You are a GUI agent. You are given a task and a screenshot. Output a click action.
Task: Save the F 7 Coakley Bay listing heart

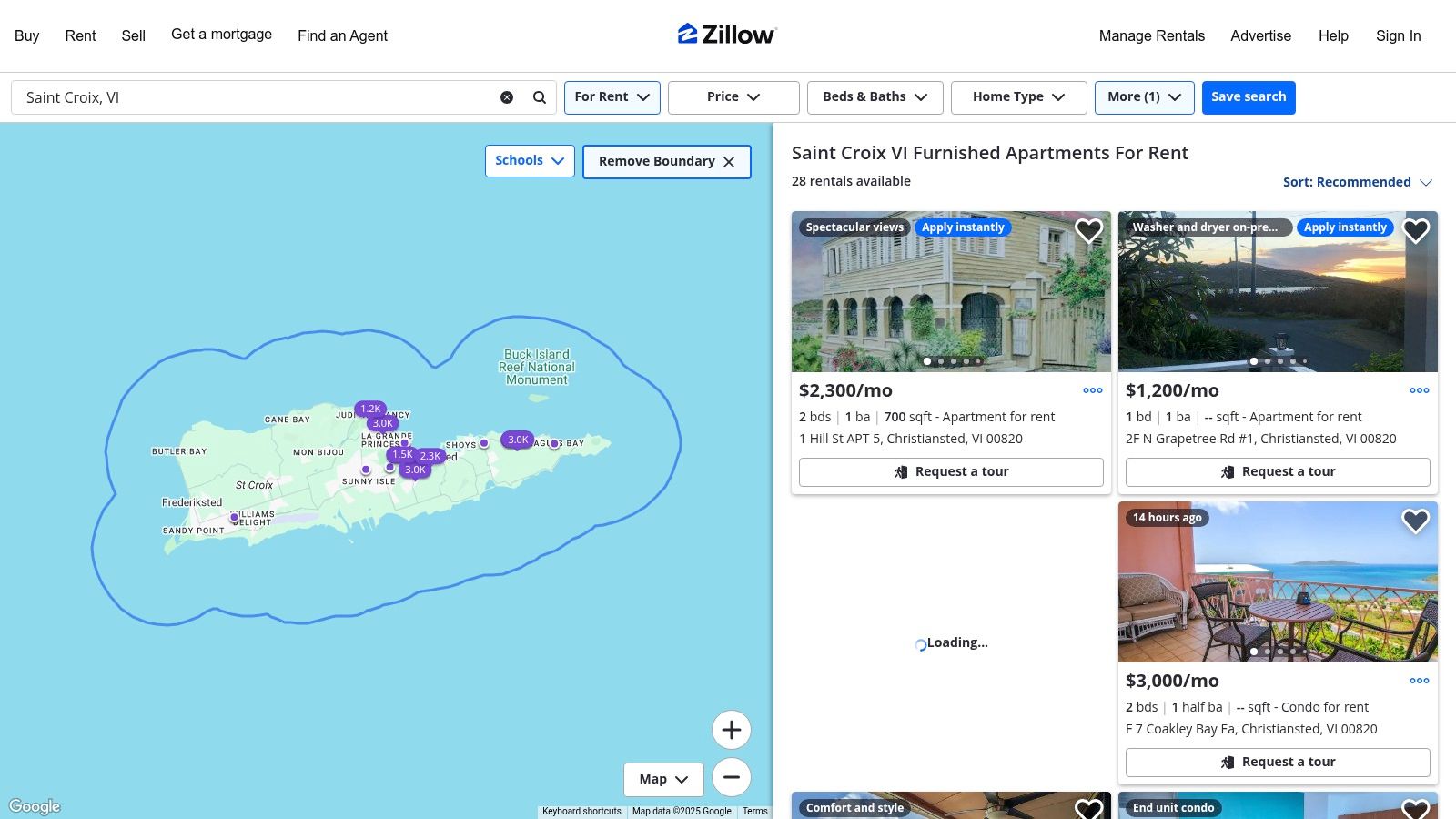(x=1415, y=521)
